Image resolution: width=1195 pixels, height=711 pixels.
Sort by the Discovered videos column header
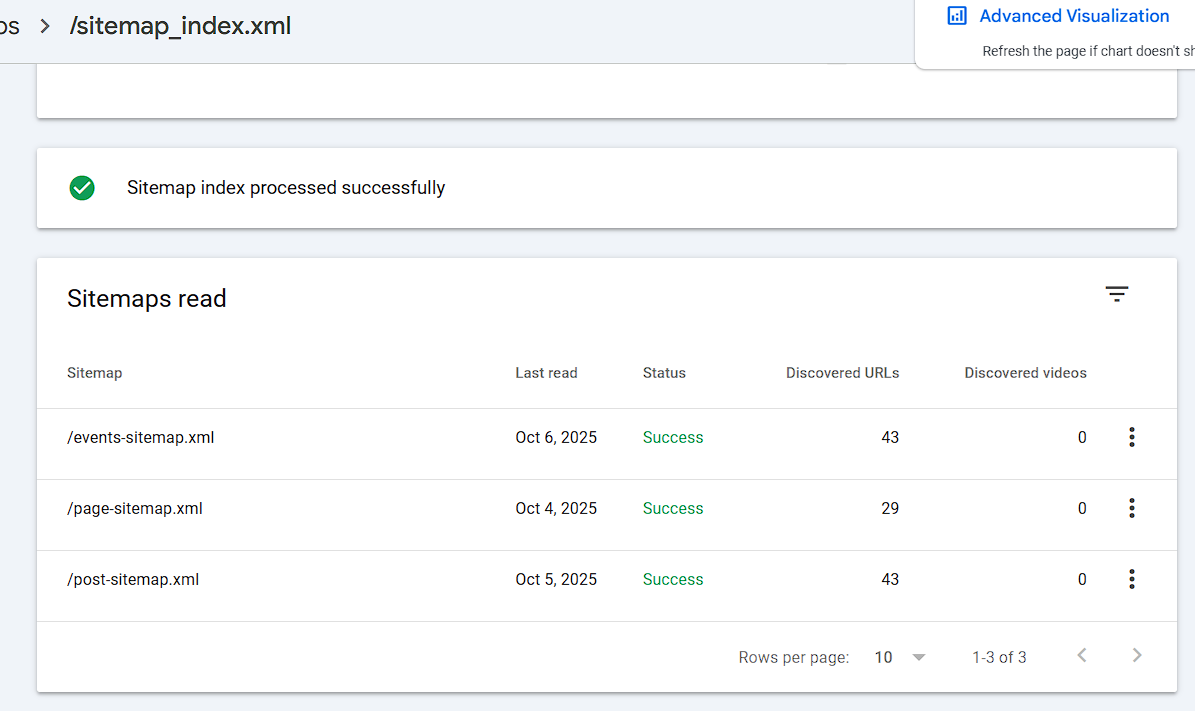point(1025,373)
